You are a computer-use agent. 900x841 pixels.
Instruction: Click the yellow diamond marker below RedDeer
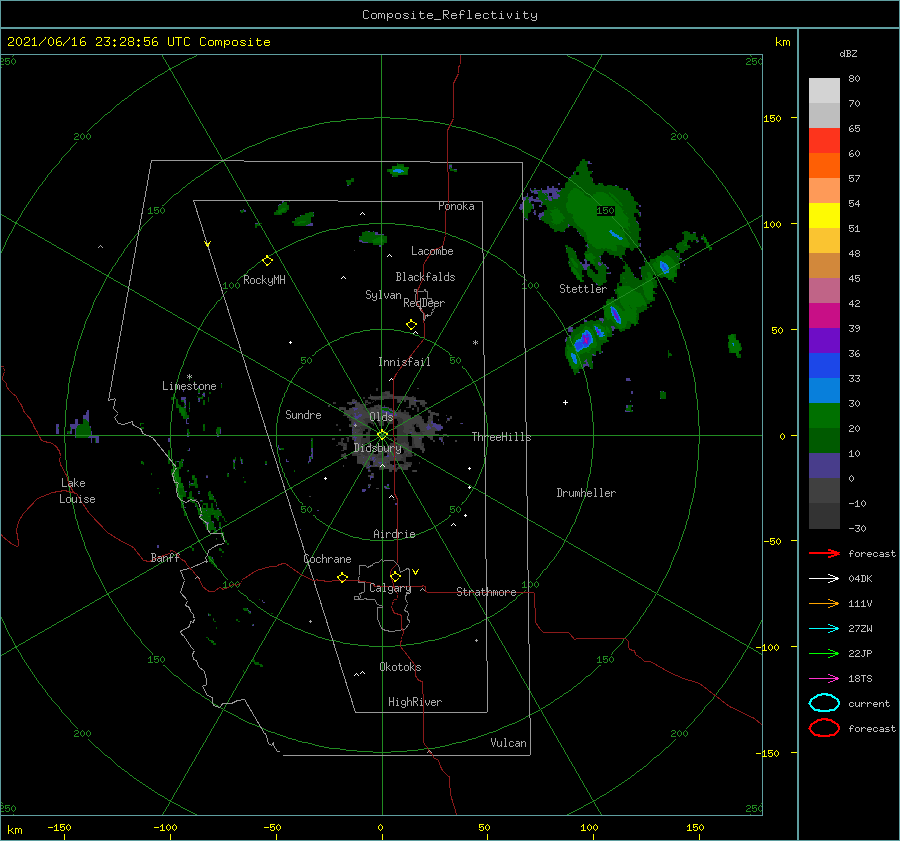411,325
